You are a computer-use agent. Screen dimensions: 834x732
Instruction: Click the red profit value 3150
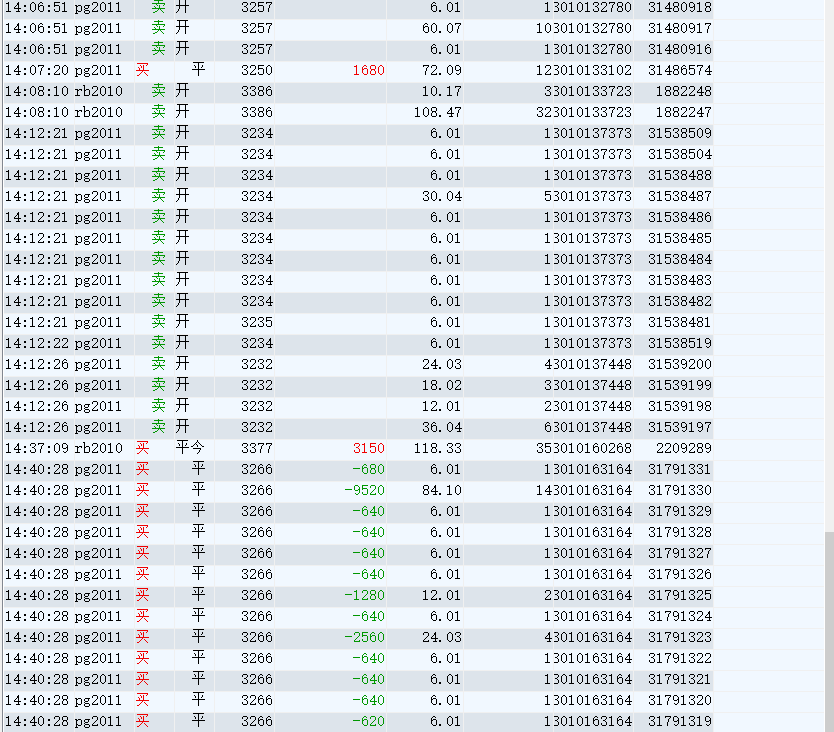pos(367,448)
